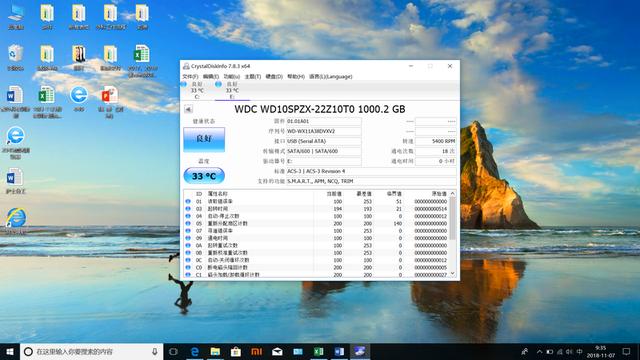Toggle IME language indicator 中
The image size is (640, 360).
(579, 351)
